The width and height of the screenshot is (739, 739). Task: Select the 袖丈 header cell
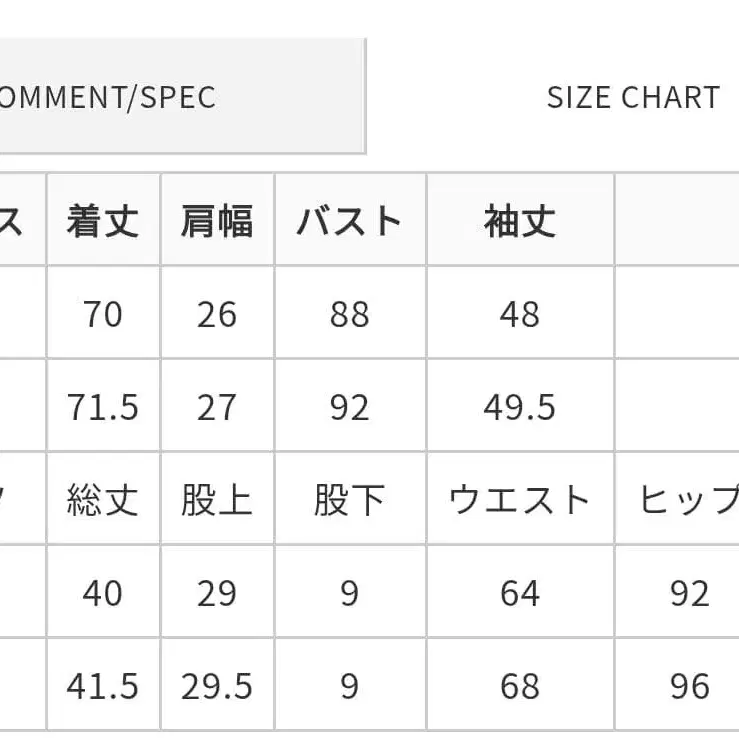coord(519,221)
